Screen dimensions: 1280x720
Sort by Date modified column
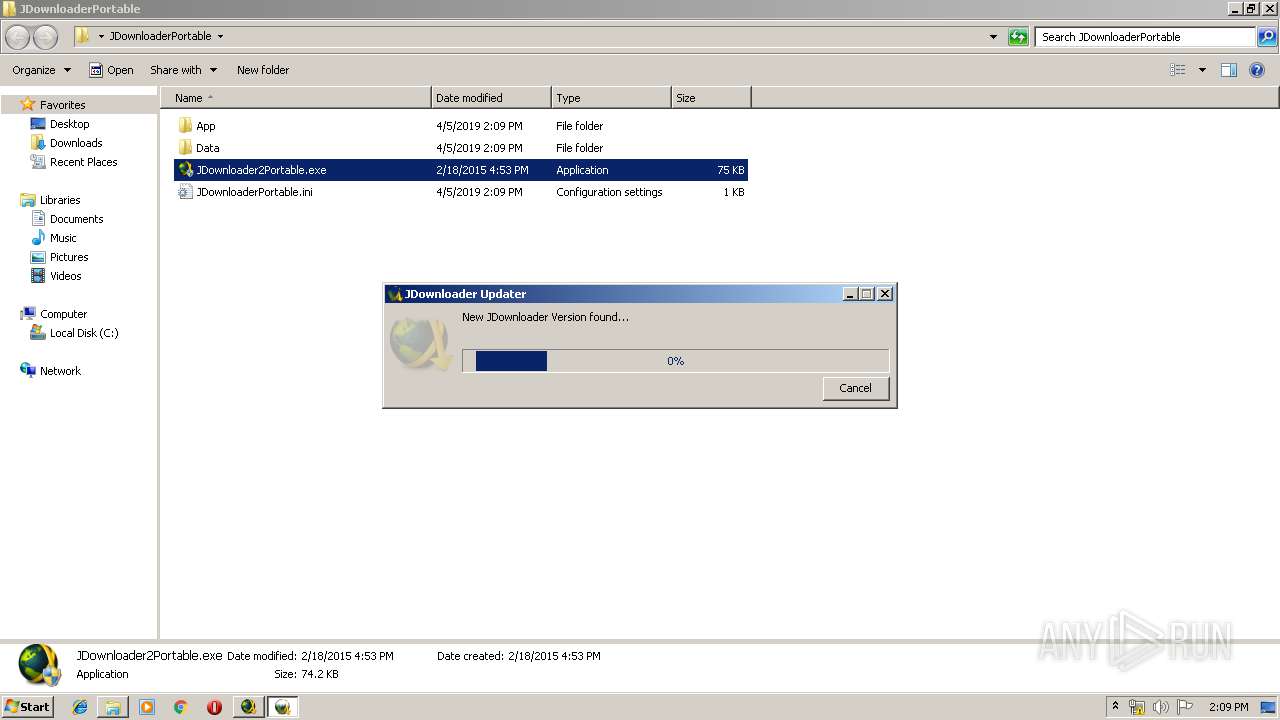[x=491, y=98]
